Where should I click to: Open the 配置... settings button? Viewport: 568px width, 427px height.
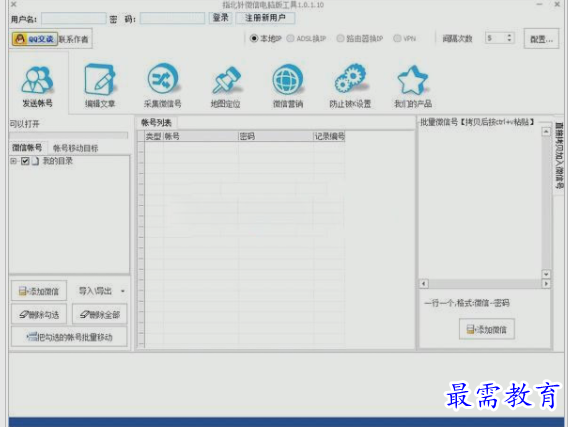point(541,39)
